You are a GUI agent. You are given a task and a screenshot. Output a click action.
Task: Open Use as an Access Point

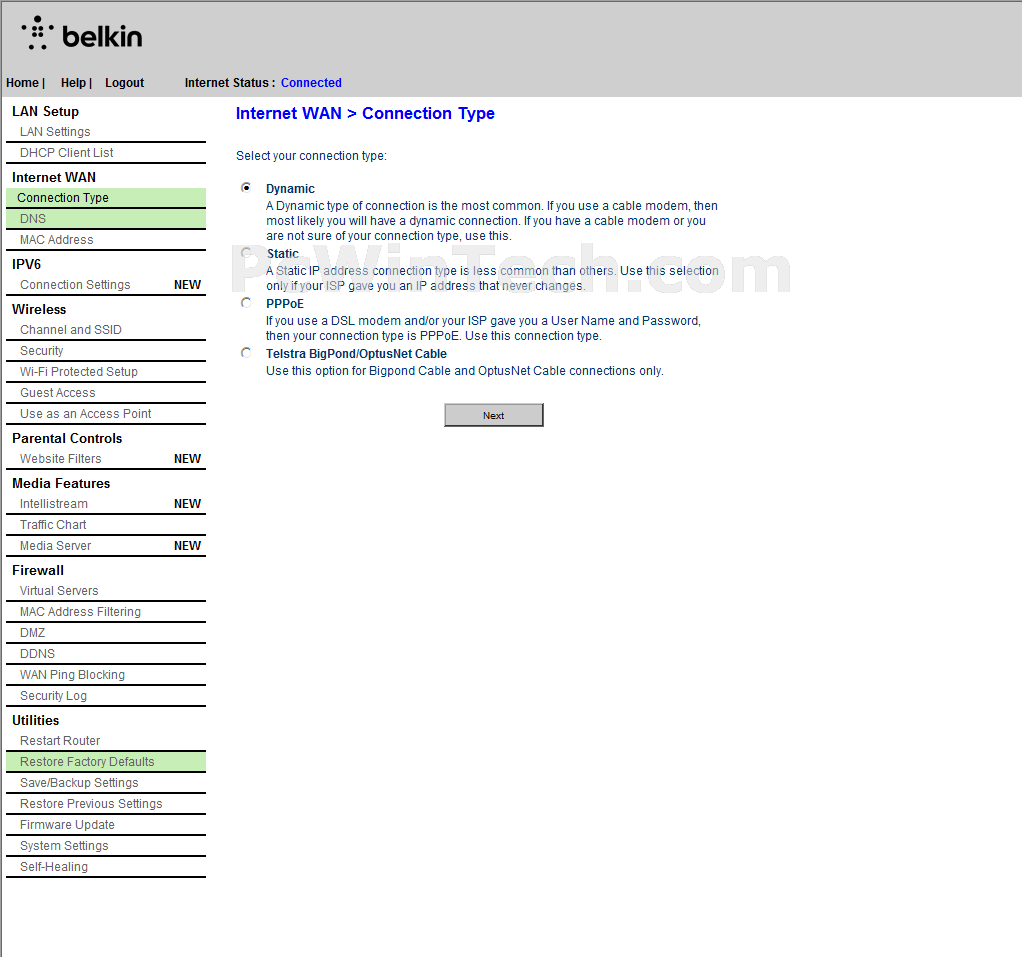(x=85, y=414)
